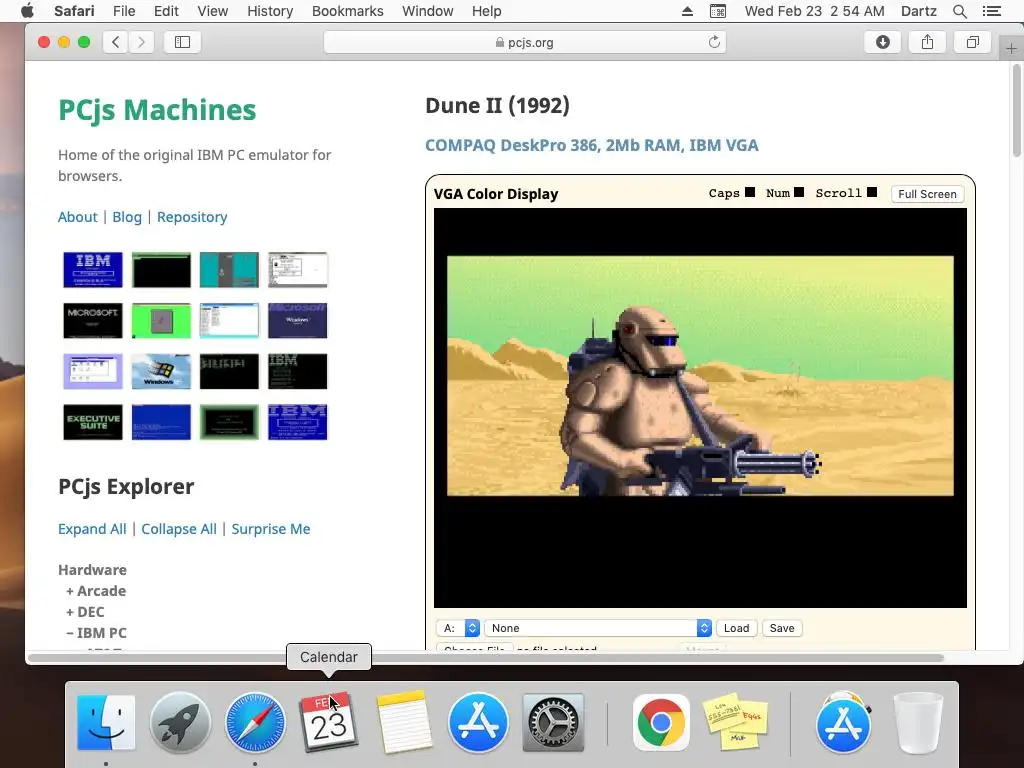This screenshot has width=1024, height=768.
Task: Open the Apple menu
Action: point(27,11)
